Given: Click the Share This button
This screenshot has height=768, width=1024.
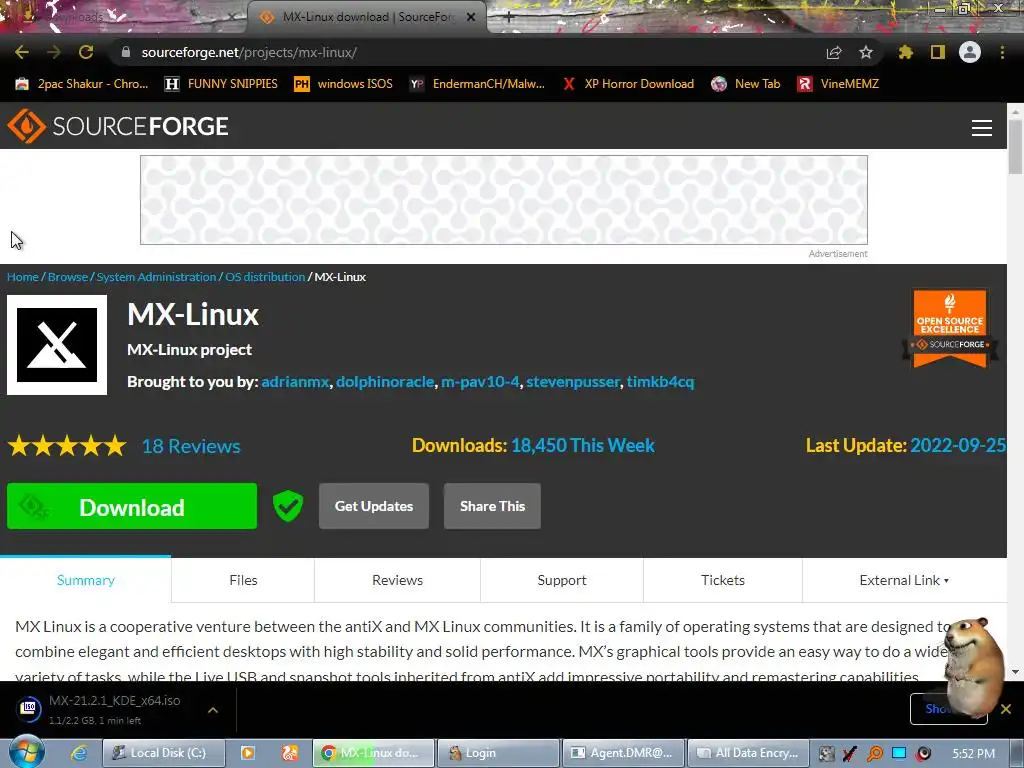Looking at the screenshot, I should click(x=492, y=506).
